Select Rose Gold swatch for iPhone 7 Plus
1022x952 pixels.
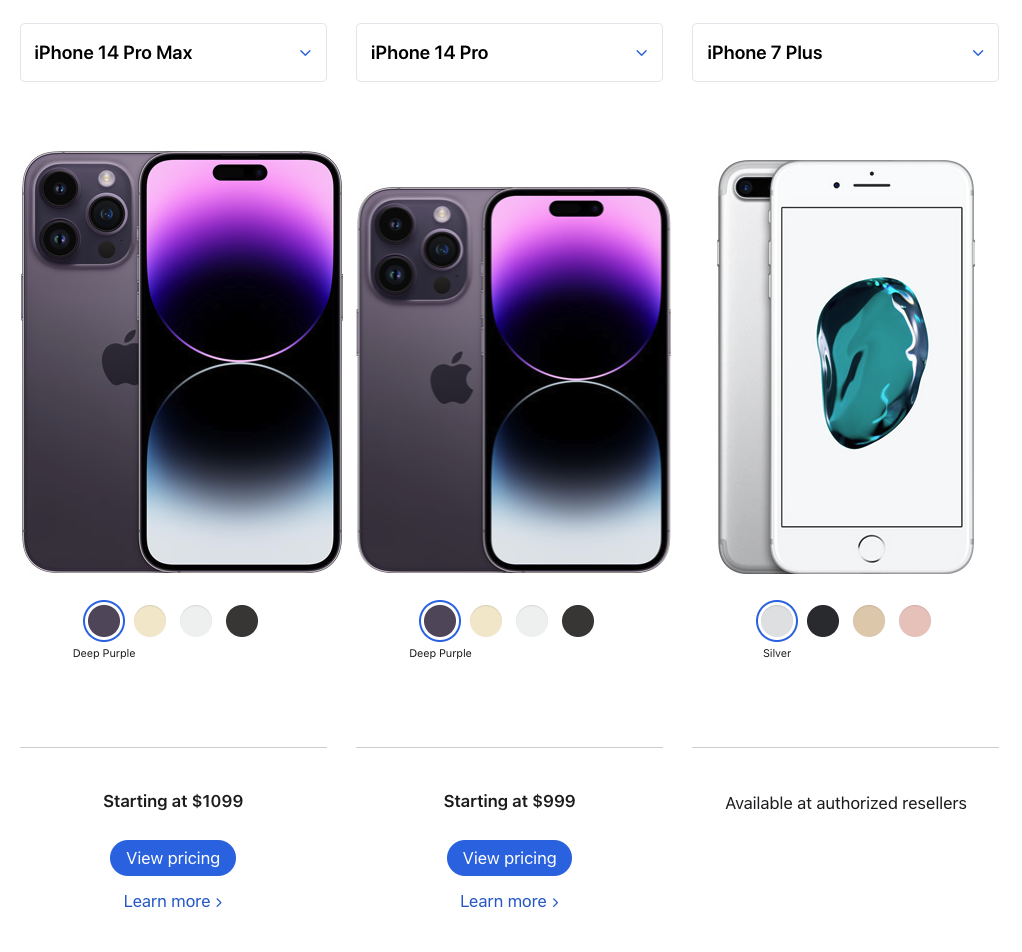click(914, 620)
